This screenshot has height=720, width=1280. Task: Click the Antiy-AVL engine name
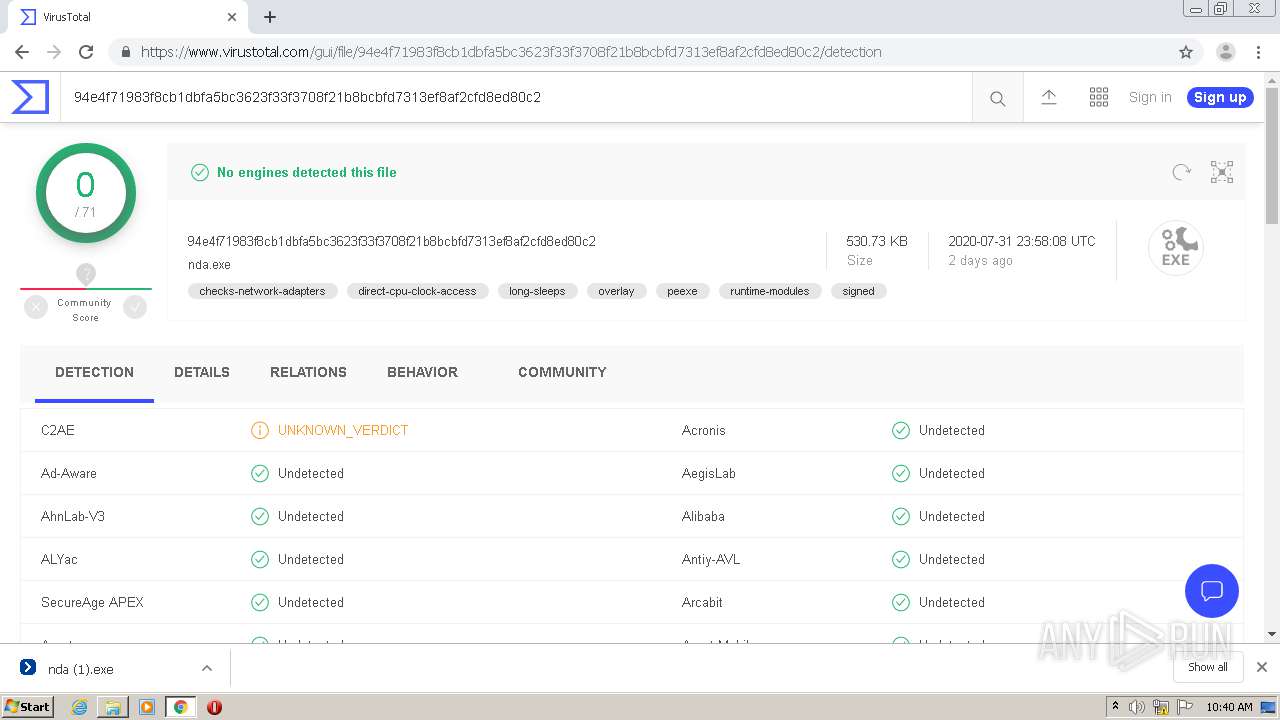coord(711,559)
